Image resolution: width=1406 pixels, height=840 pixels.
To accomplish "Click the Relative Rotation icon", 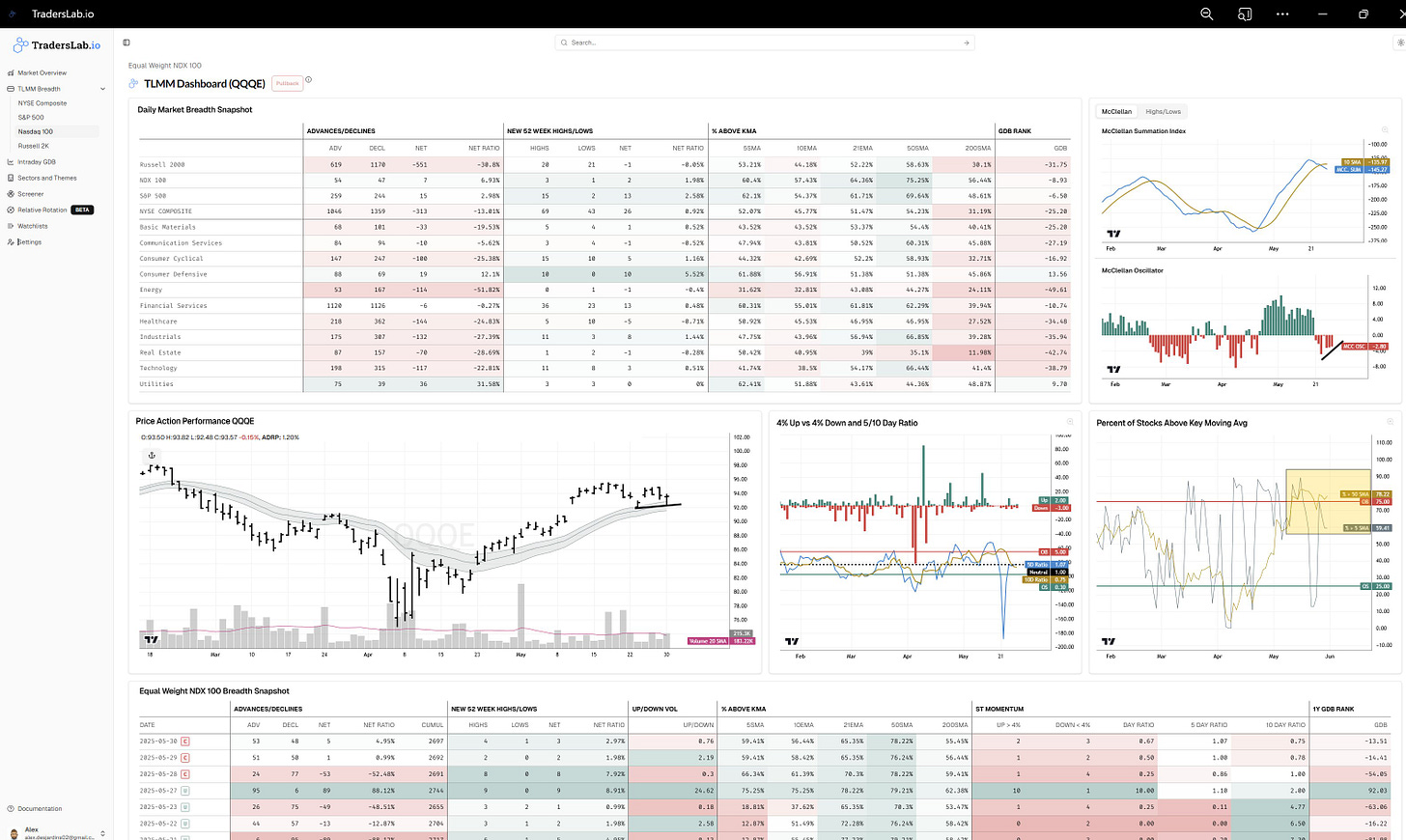I will click(x=11, y=210).
